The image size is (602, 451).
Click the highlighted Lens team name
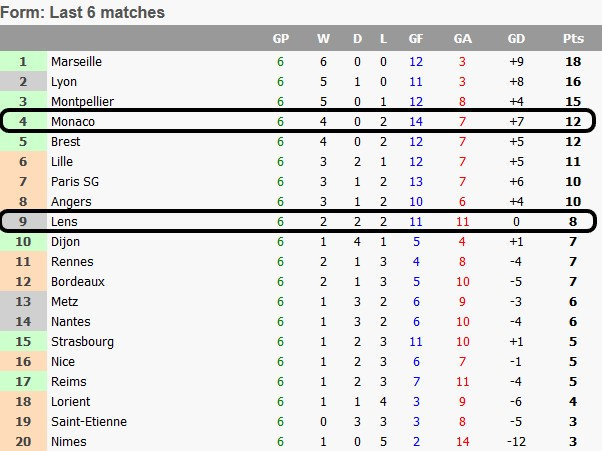65,222
